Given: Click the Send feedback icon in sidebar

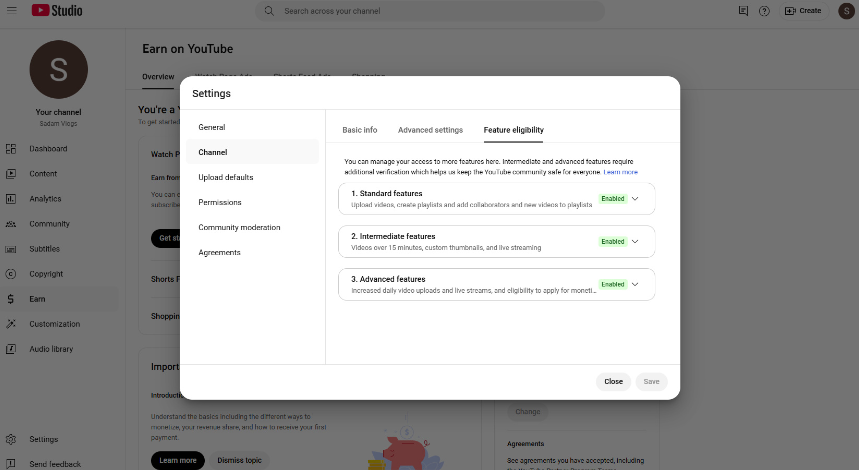Looking at the screenshot, I should 11,464.
